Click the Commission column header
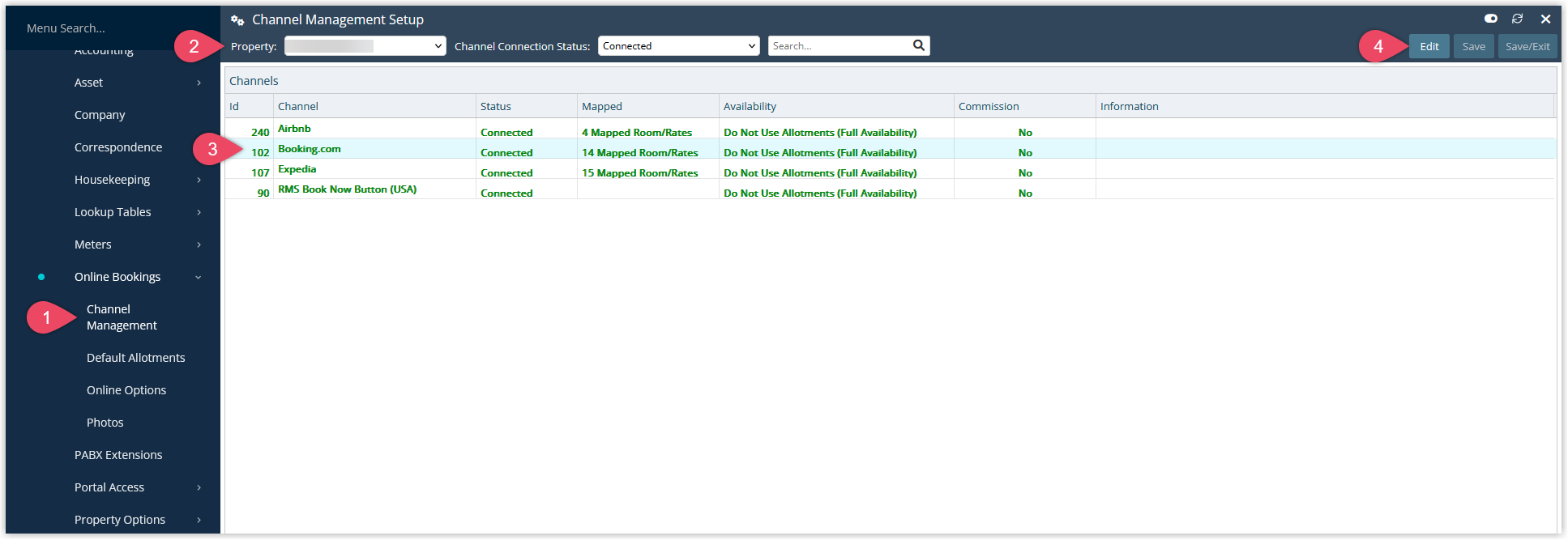The width and height of the screenshot is (1568, 540). [x=1025, y=106]
